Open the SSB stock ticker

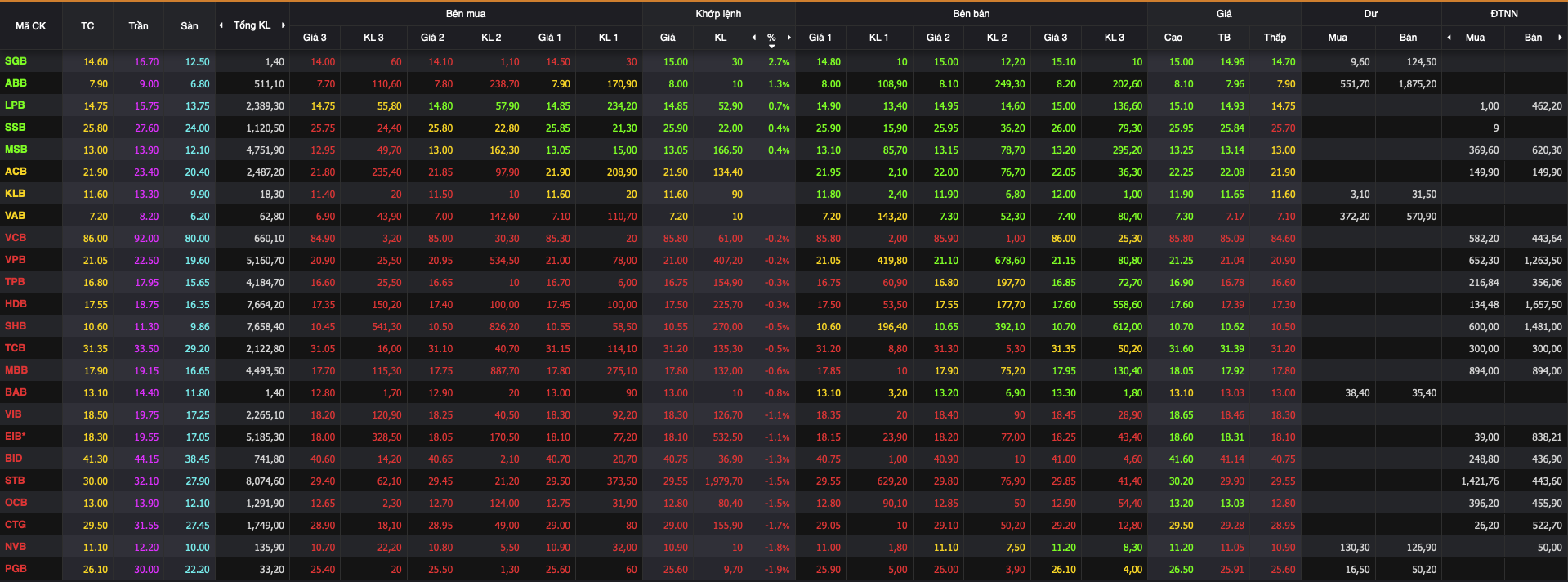pos(15,128)
